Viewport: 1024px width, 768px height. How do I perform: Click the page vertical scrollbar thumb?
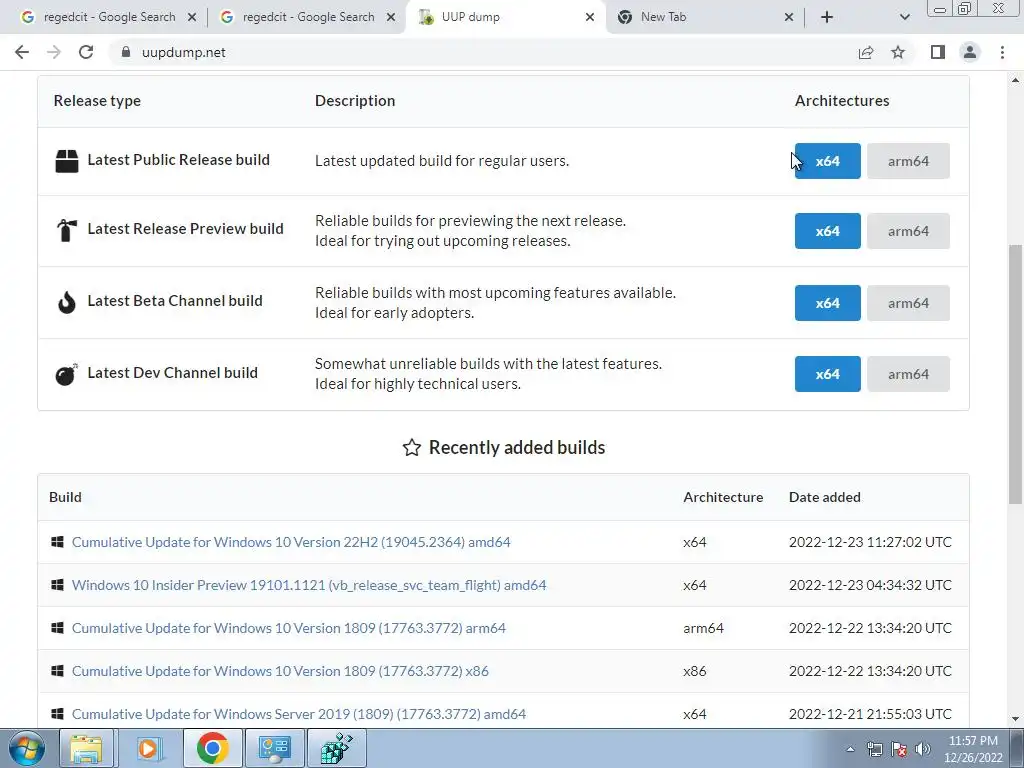tap(1015, 374)
